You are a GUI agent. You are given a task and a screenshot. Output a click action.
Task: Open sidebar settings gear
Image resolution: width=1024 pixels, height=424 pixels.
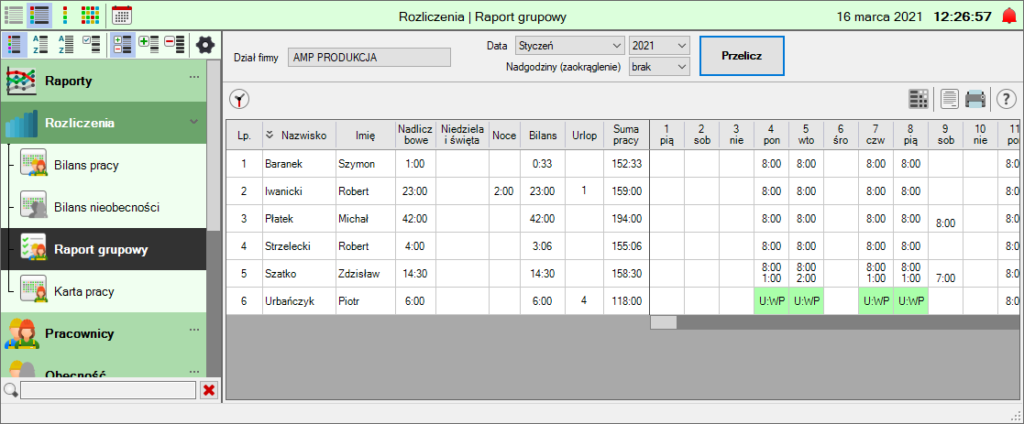click(206, 44)
